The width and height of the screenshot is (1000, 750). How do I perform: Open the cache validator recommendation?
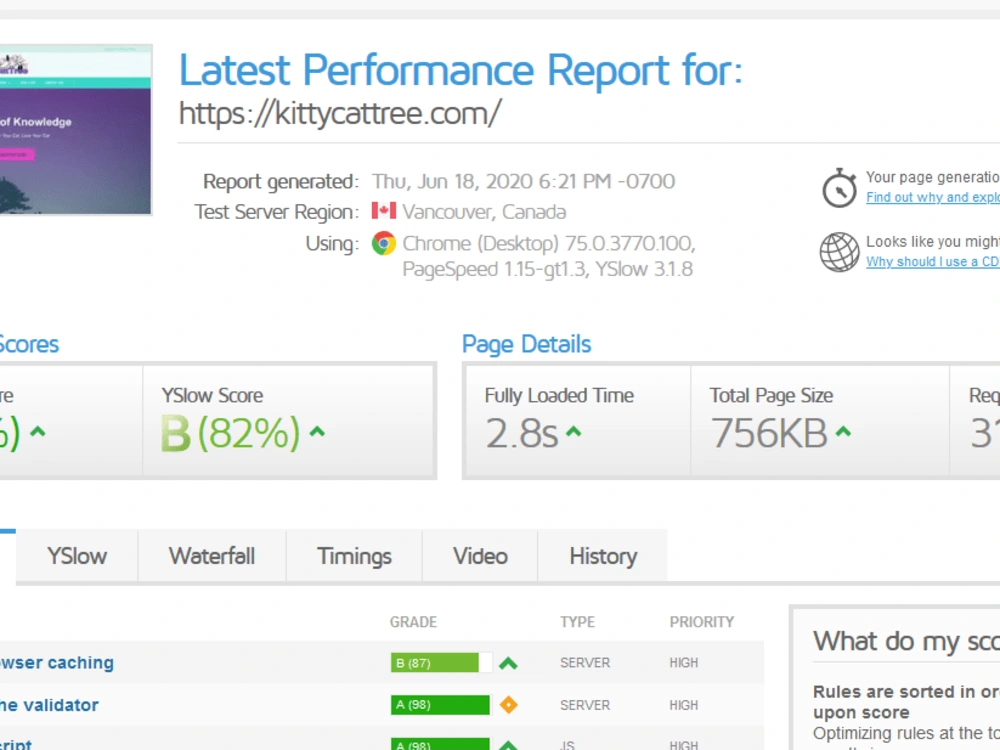click(x=49, y=705)
